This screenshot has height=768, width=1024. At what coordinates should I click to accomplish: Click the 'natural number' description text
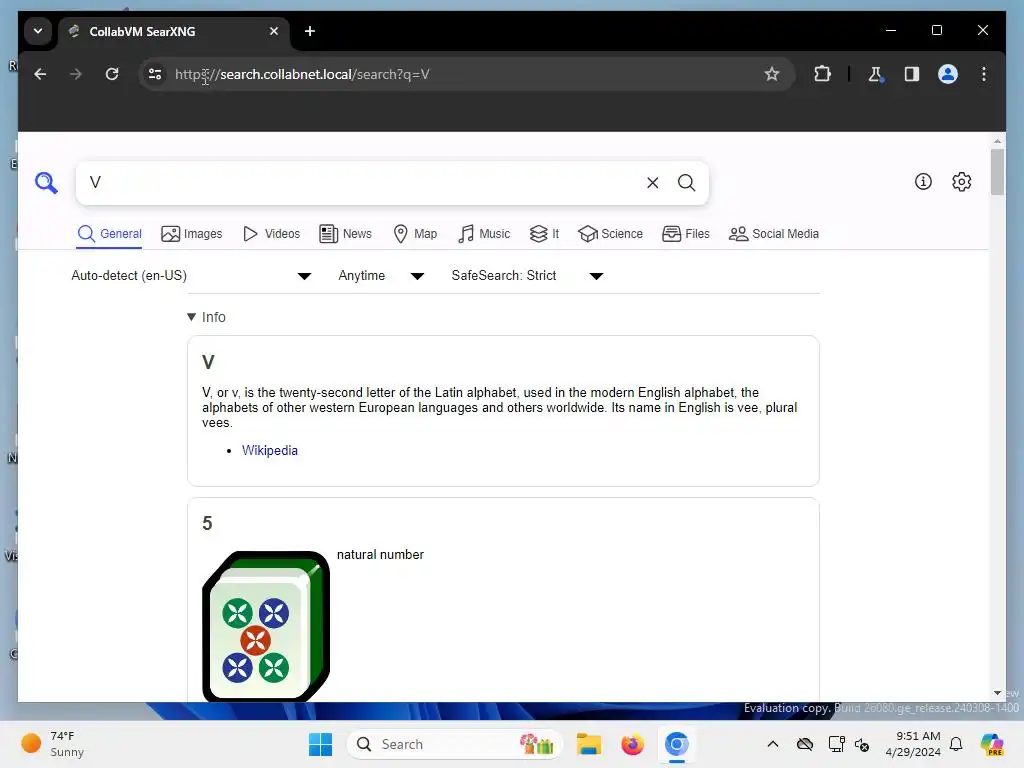pos(380,554)
